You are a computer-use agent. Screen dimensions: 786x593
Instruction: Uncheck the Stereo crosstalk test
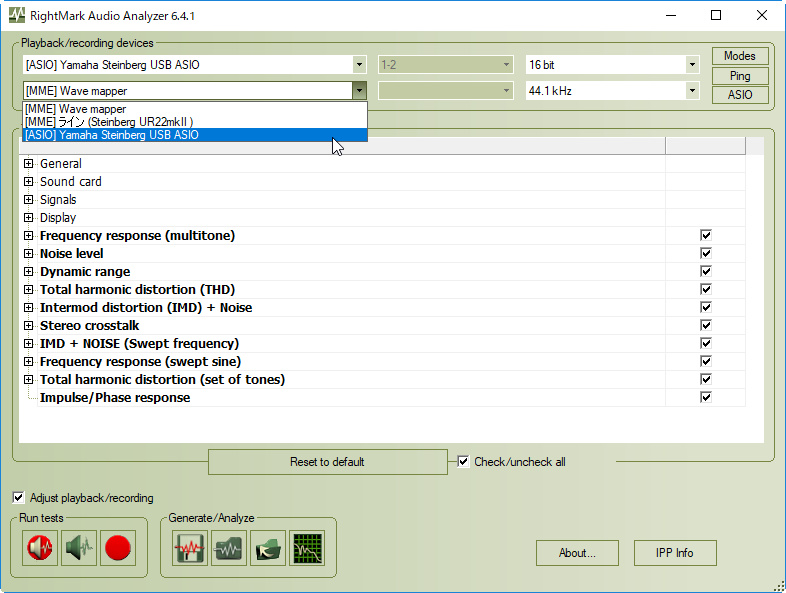706,325
